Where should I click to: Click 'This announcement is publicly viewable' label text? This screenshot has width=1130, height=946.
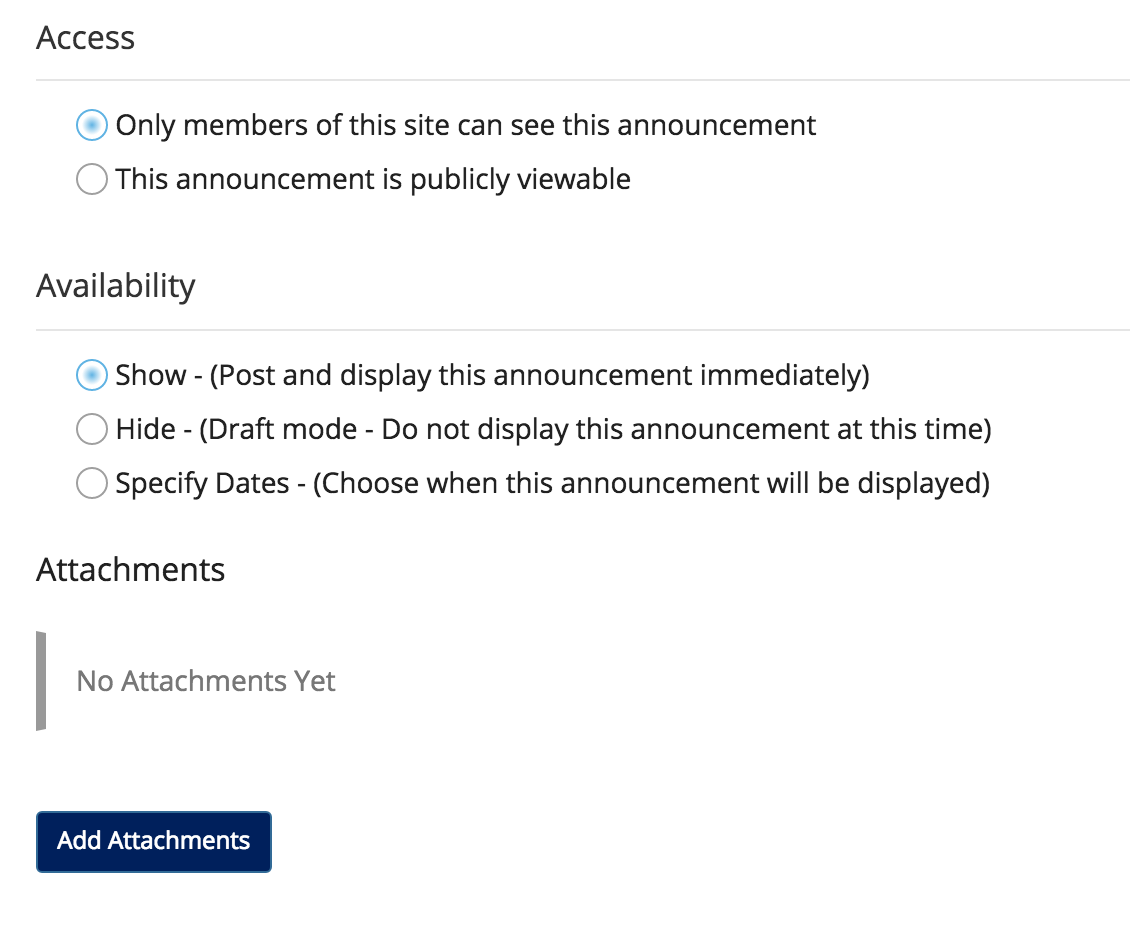372,180
